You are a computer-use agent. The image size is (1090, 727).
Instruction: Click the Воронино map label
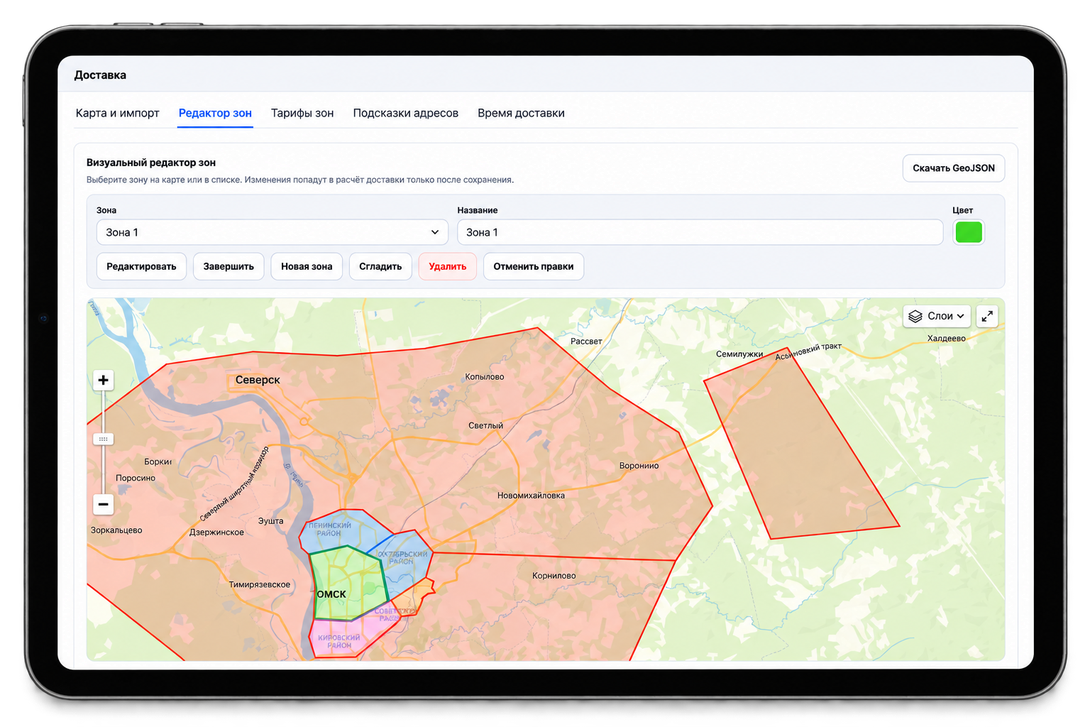click(638, 466)
